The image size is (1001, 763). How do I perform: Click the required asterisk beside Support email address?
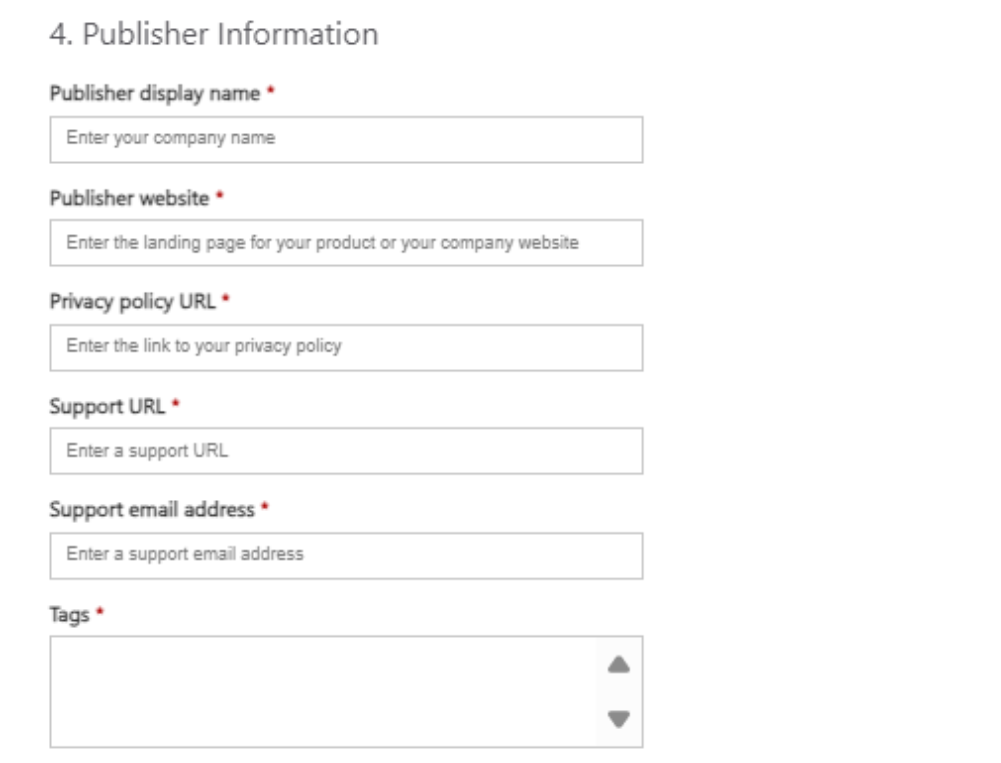[x=265, y=509]
